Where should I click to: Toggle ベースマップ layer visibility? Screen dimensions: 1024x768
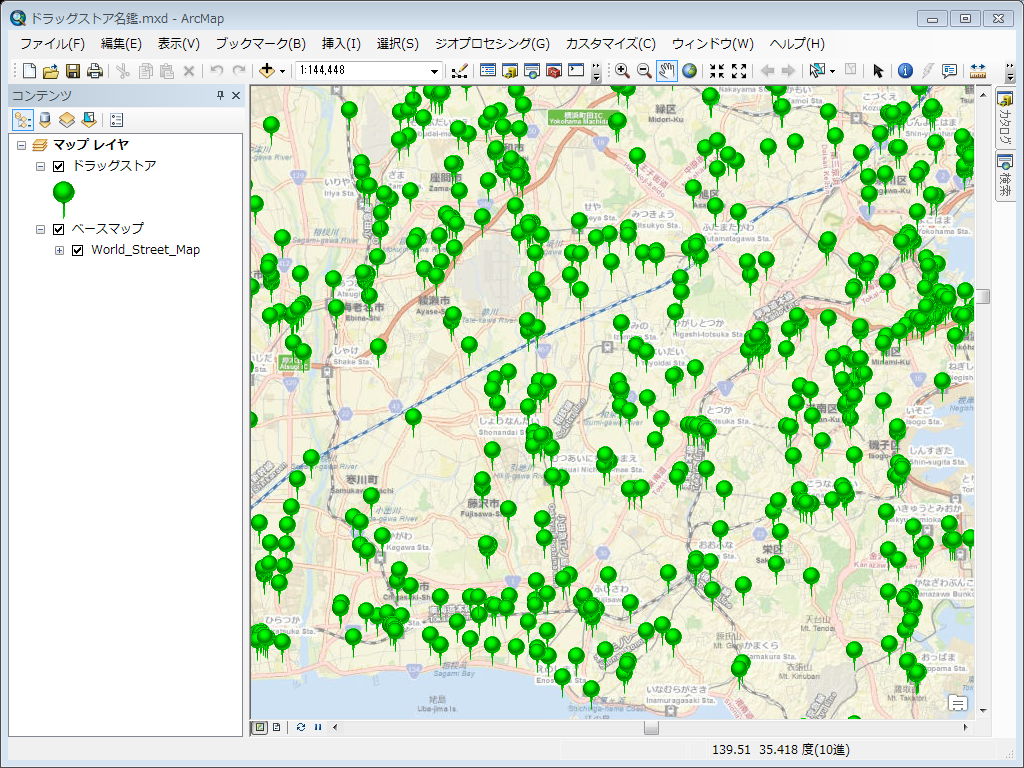click(x=59, y=229)
